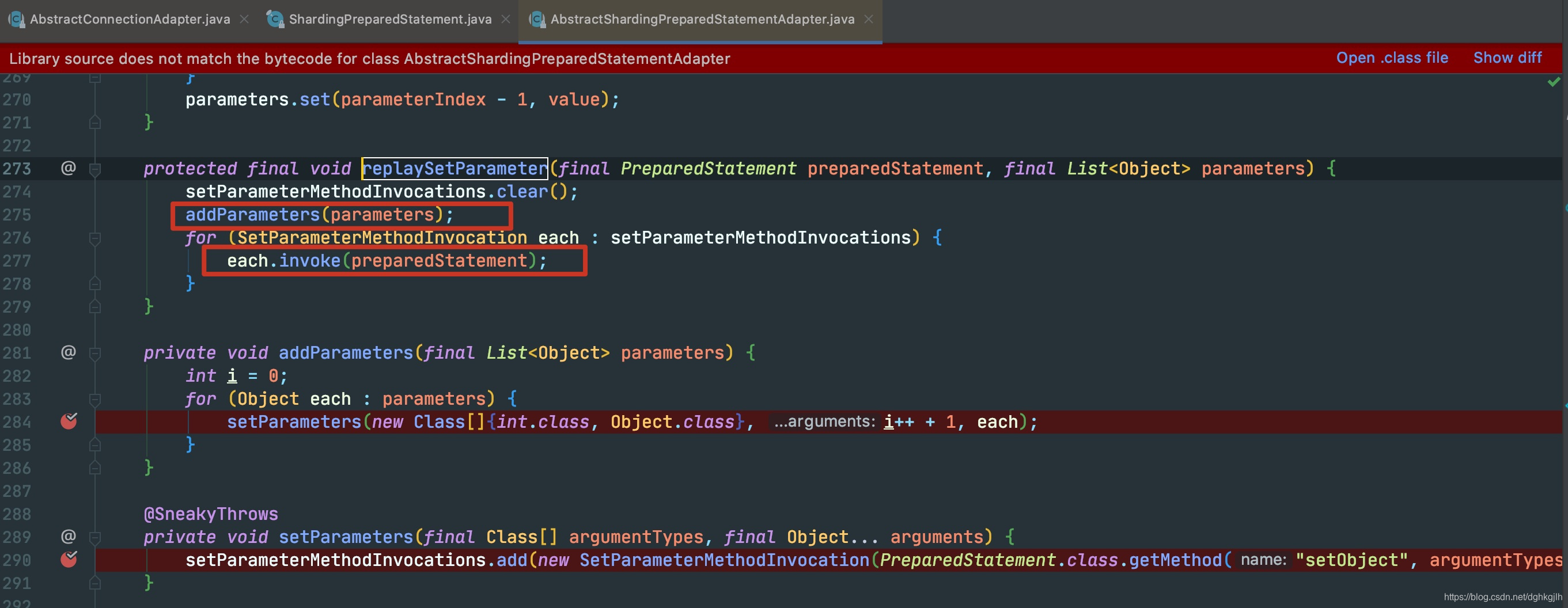Click parameters.set on line 270

[x=257, y=99]
